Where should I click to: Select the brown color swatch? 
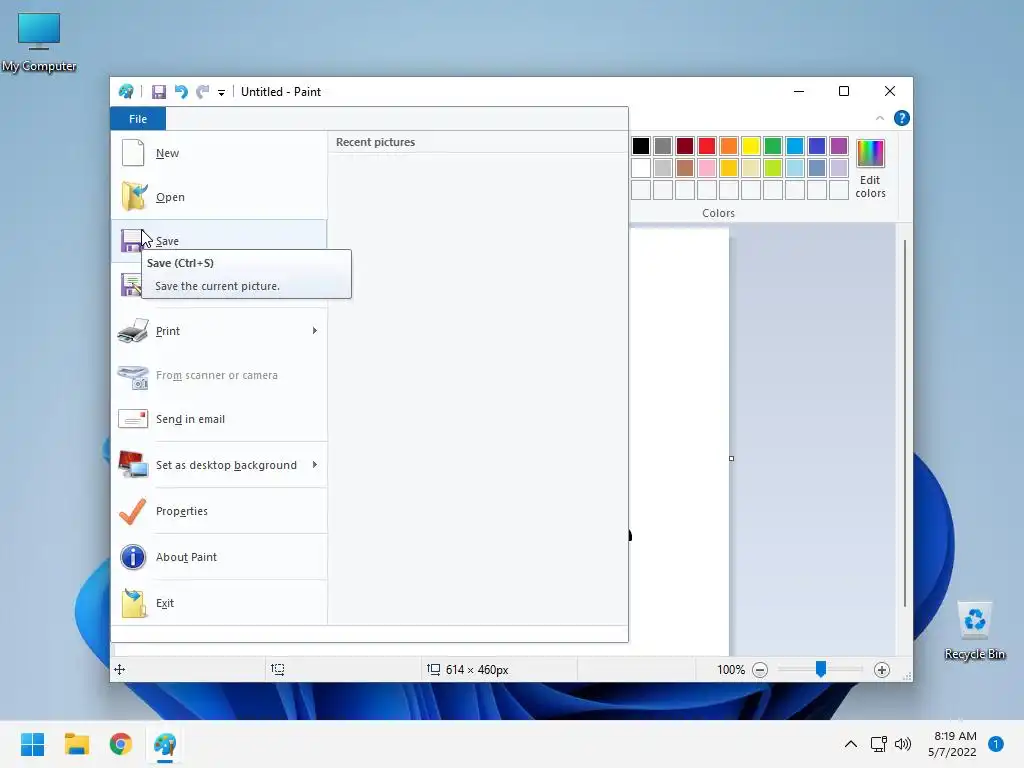tap(685, 168)
